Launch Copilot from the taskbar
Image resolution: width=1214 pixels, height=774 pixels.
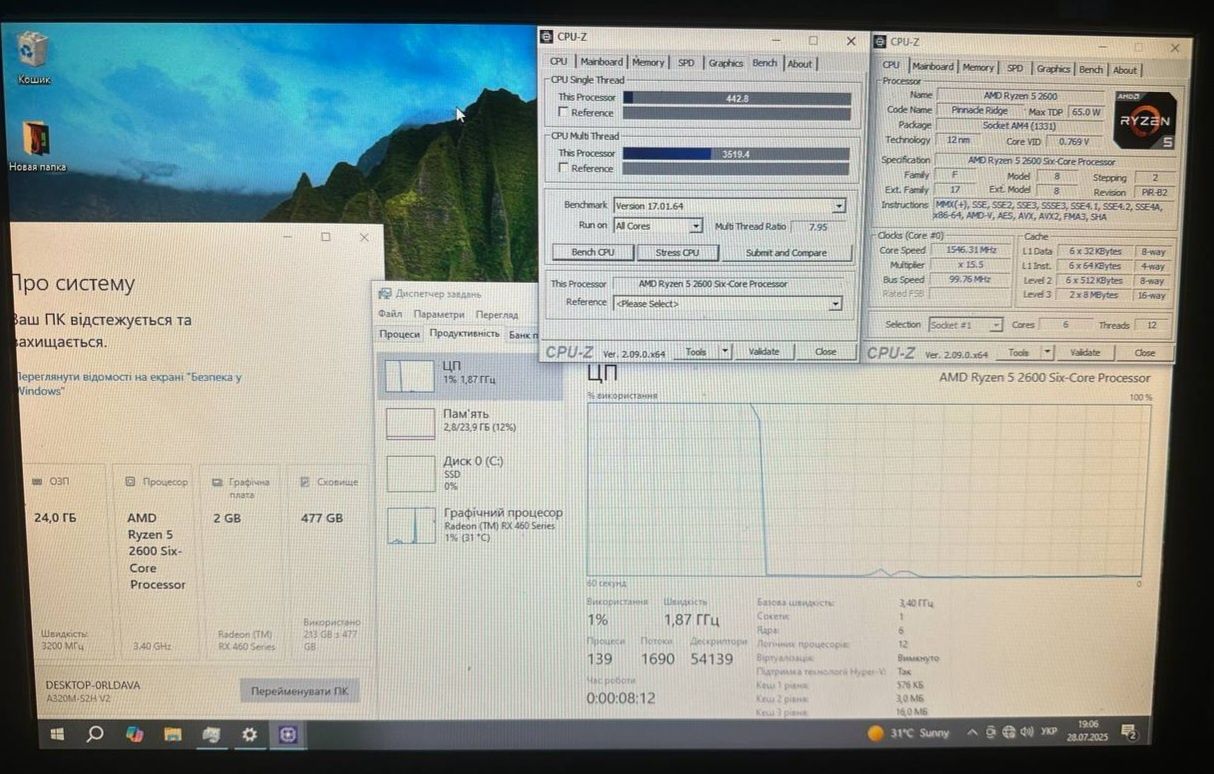point(134,735)
